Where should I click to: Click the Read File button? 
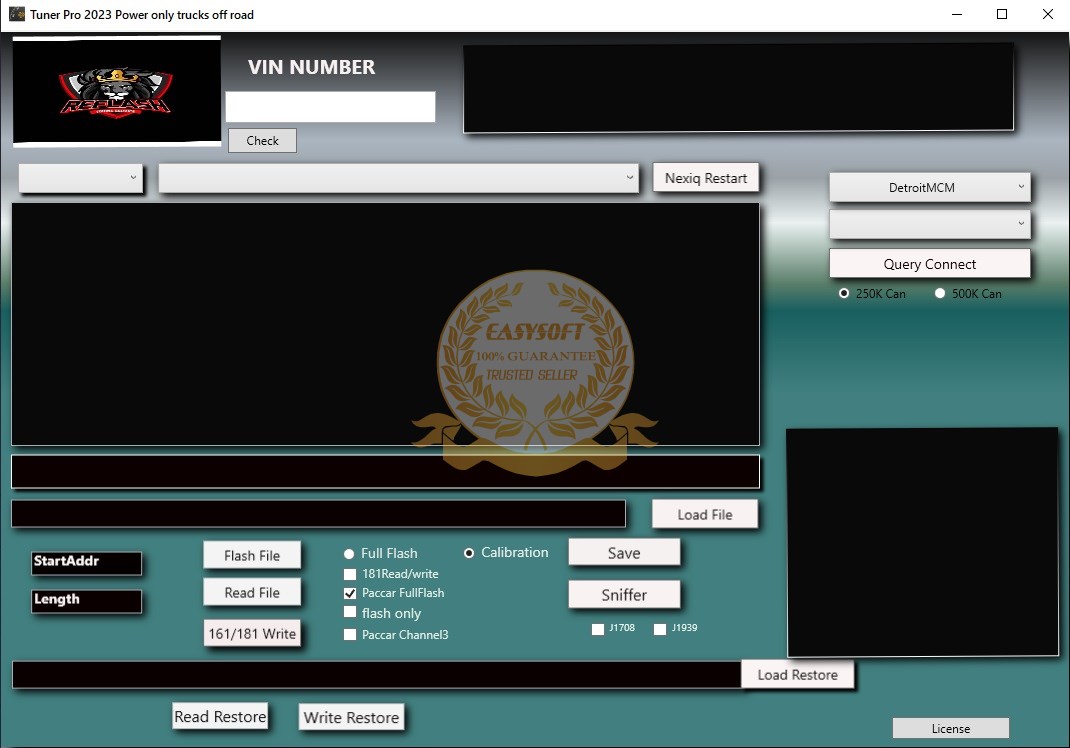(x=252, y=592)
